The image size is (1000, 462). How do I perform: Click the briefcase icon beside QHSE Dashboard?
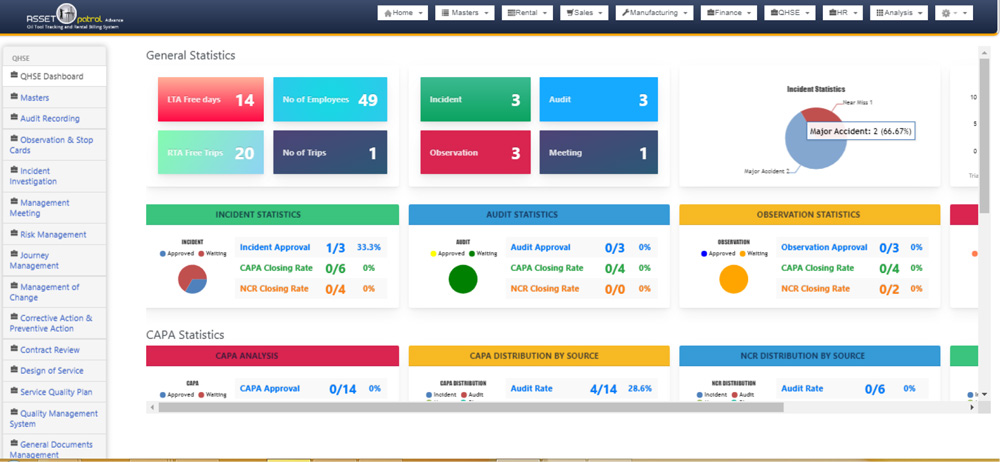click(x=14, y=76)
